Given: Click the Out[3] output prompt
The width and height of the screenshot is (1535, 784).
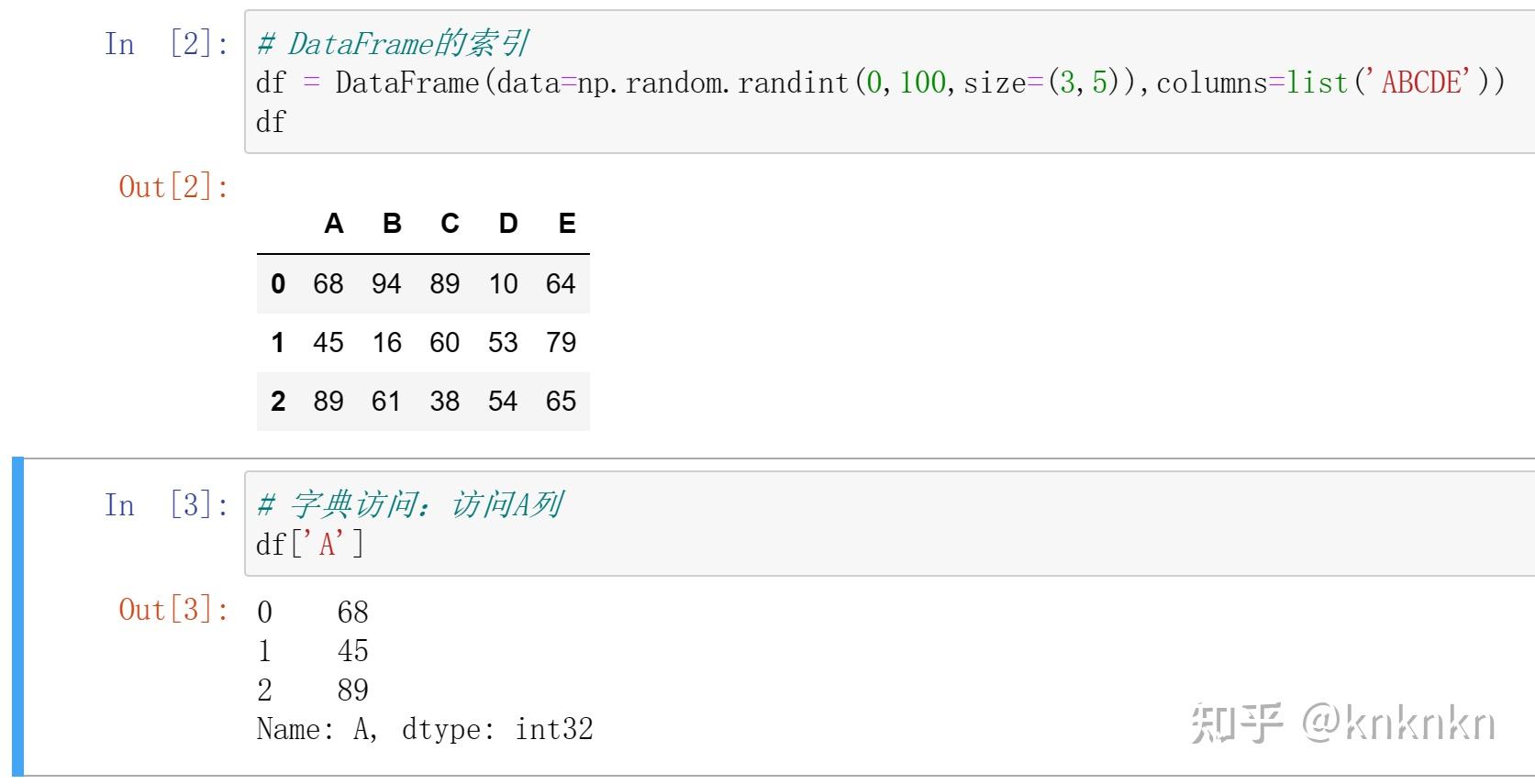Looking at the screenshot, I should click(173, 610).
